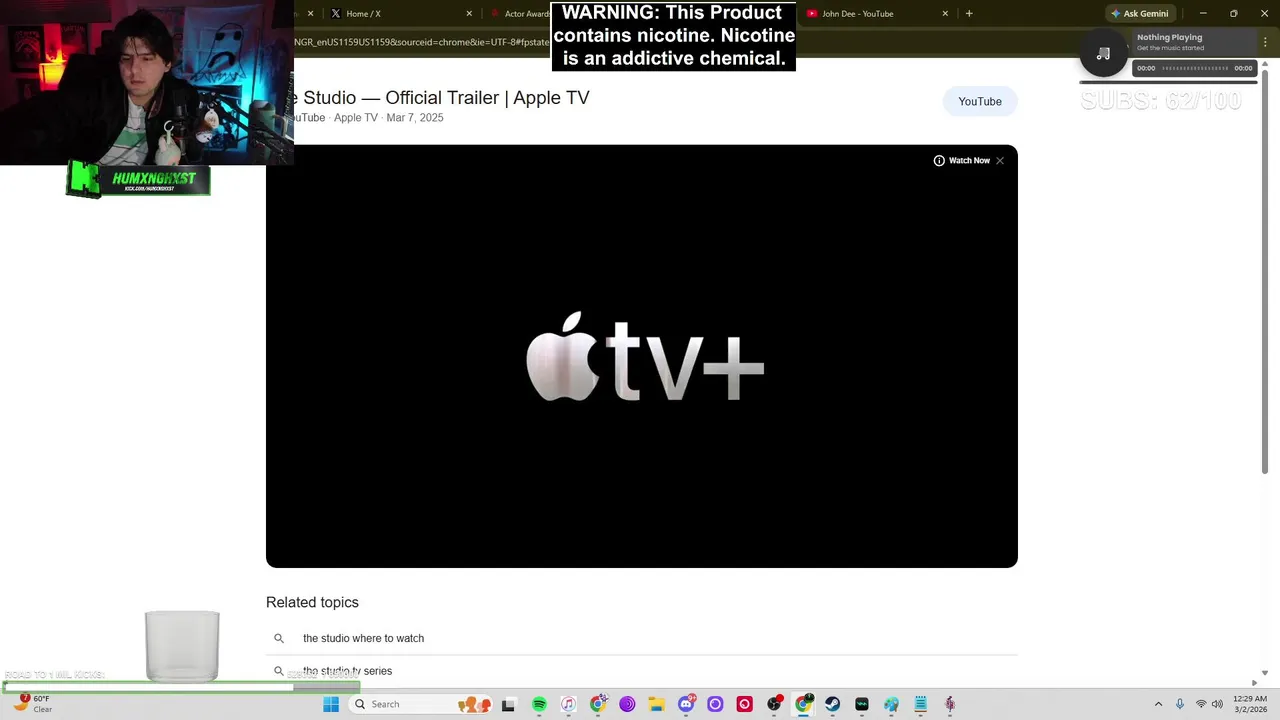Screen dimensions: 1280x720
Task: Click the info icon beside Watch Now
Action: (x=939, y=160)
